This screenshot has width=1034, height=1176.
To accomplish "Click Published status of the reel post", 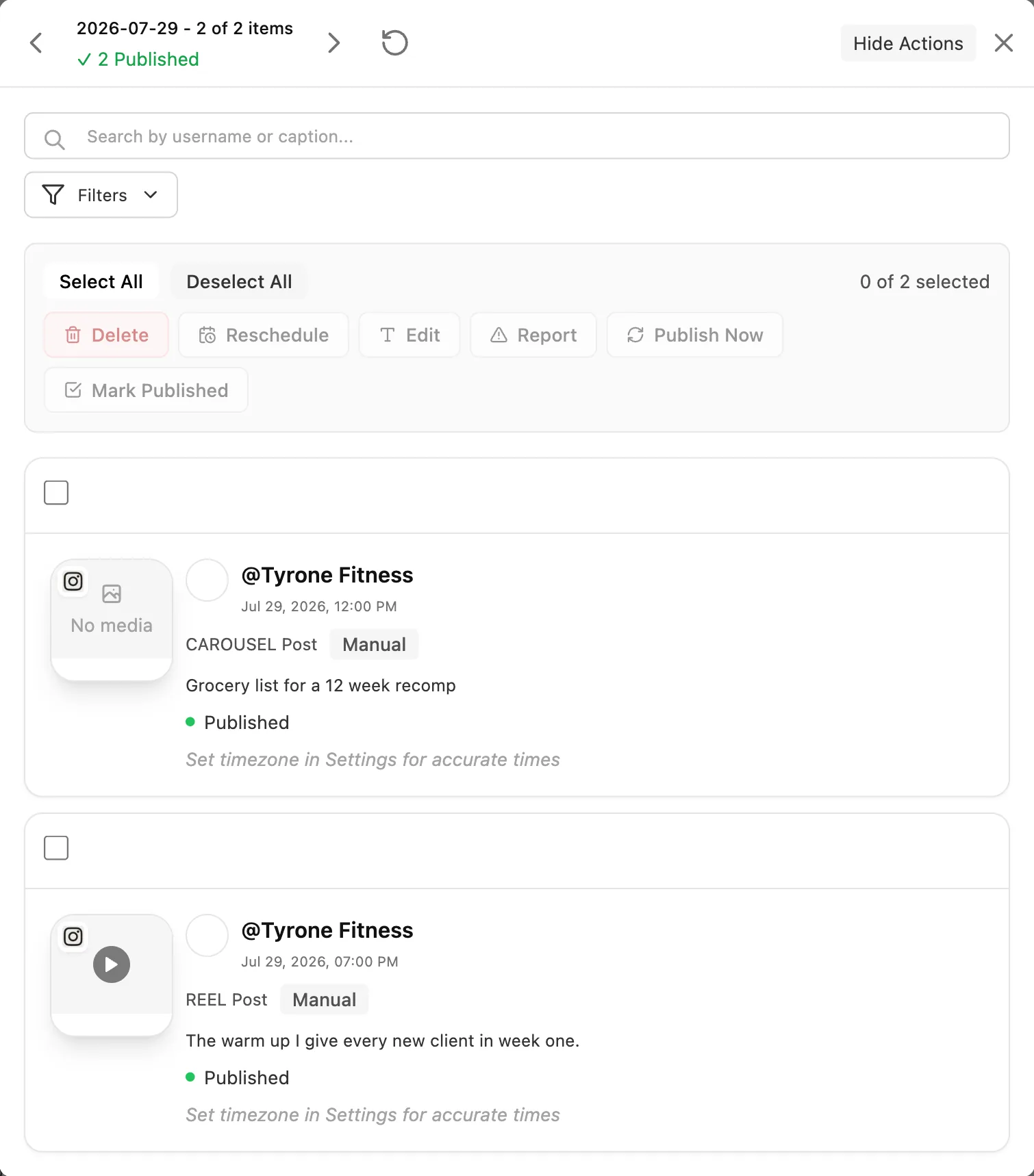I will tap(238, 1077).
